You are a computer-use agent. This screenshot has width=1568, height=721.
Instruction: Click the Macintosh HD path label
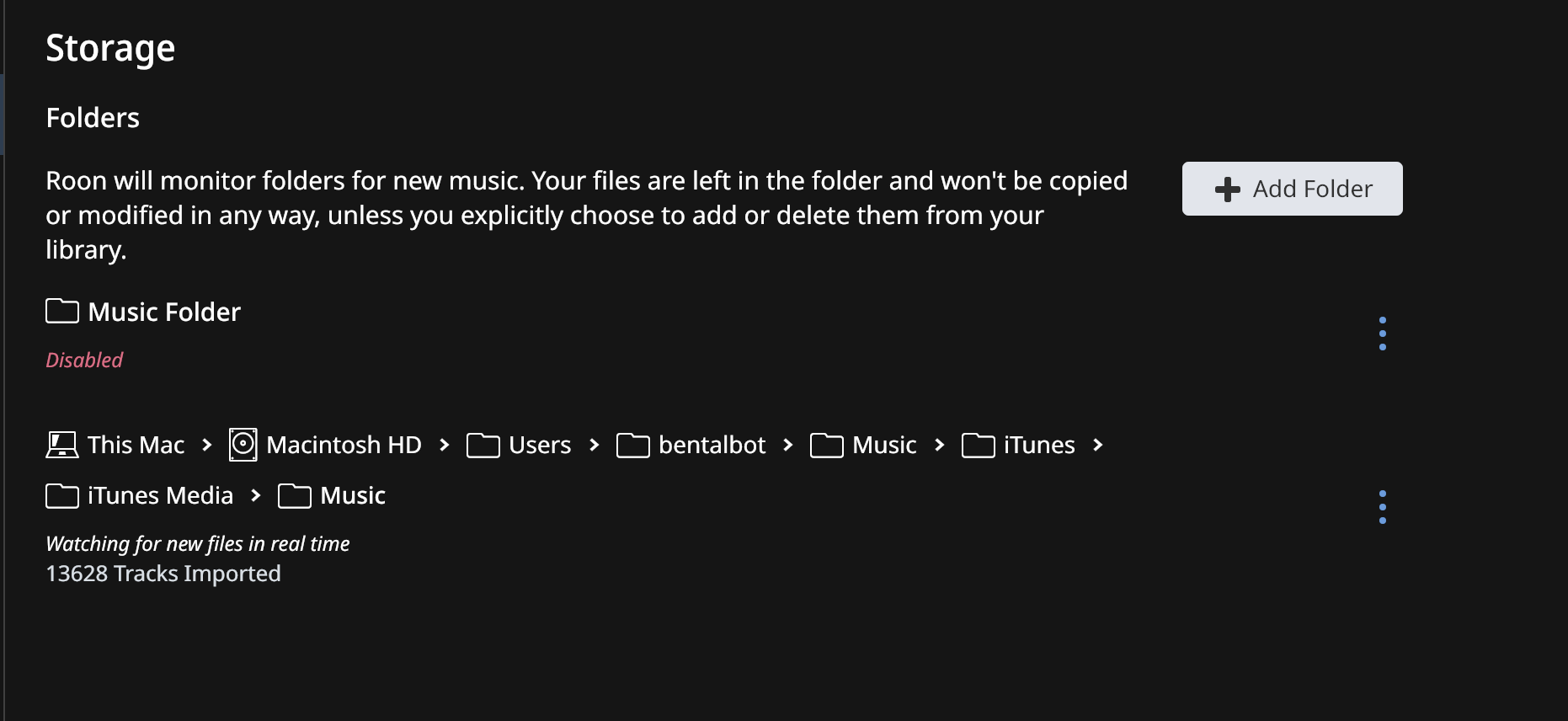[x=344, y=445]
